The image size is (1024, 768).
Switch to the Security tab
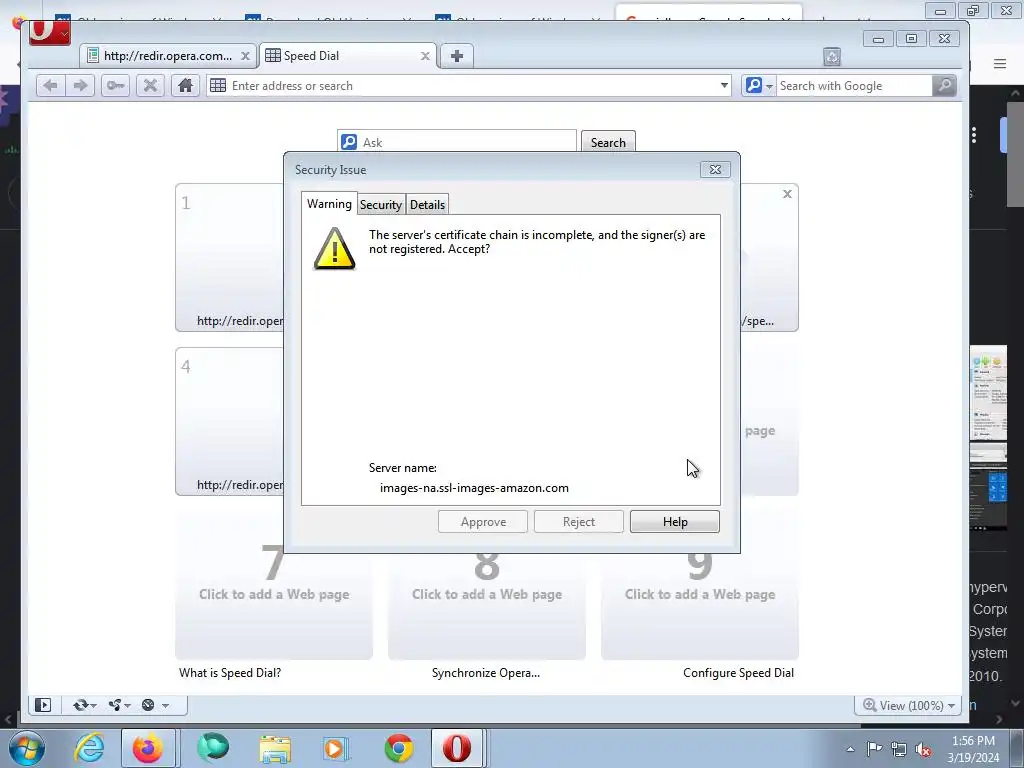click(x=381, y=204)
